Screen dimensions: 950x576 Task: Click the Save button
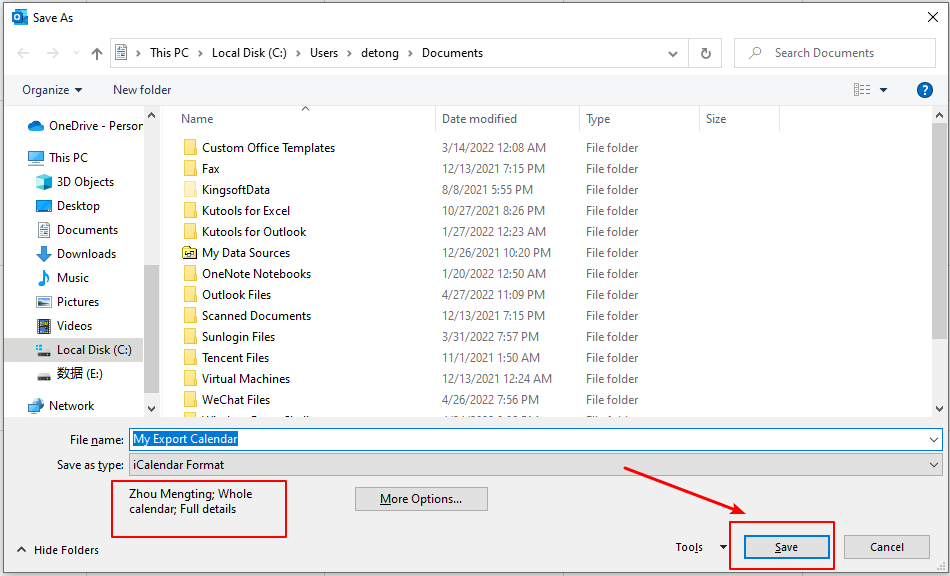pyautogui.click(x=786, y=547)
